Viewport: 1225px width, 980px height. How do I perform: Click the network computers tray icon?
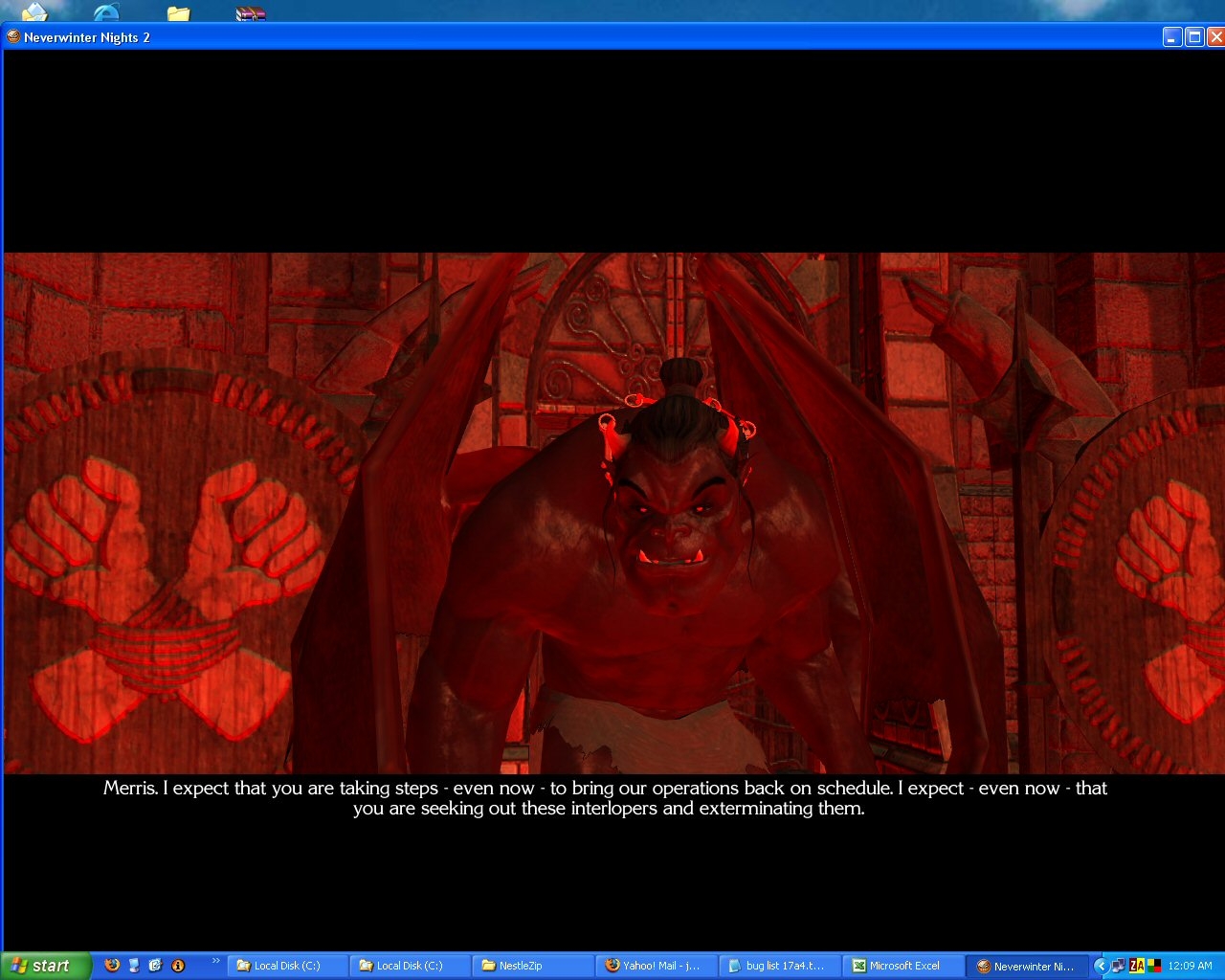click(1118, 966)
